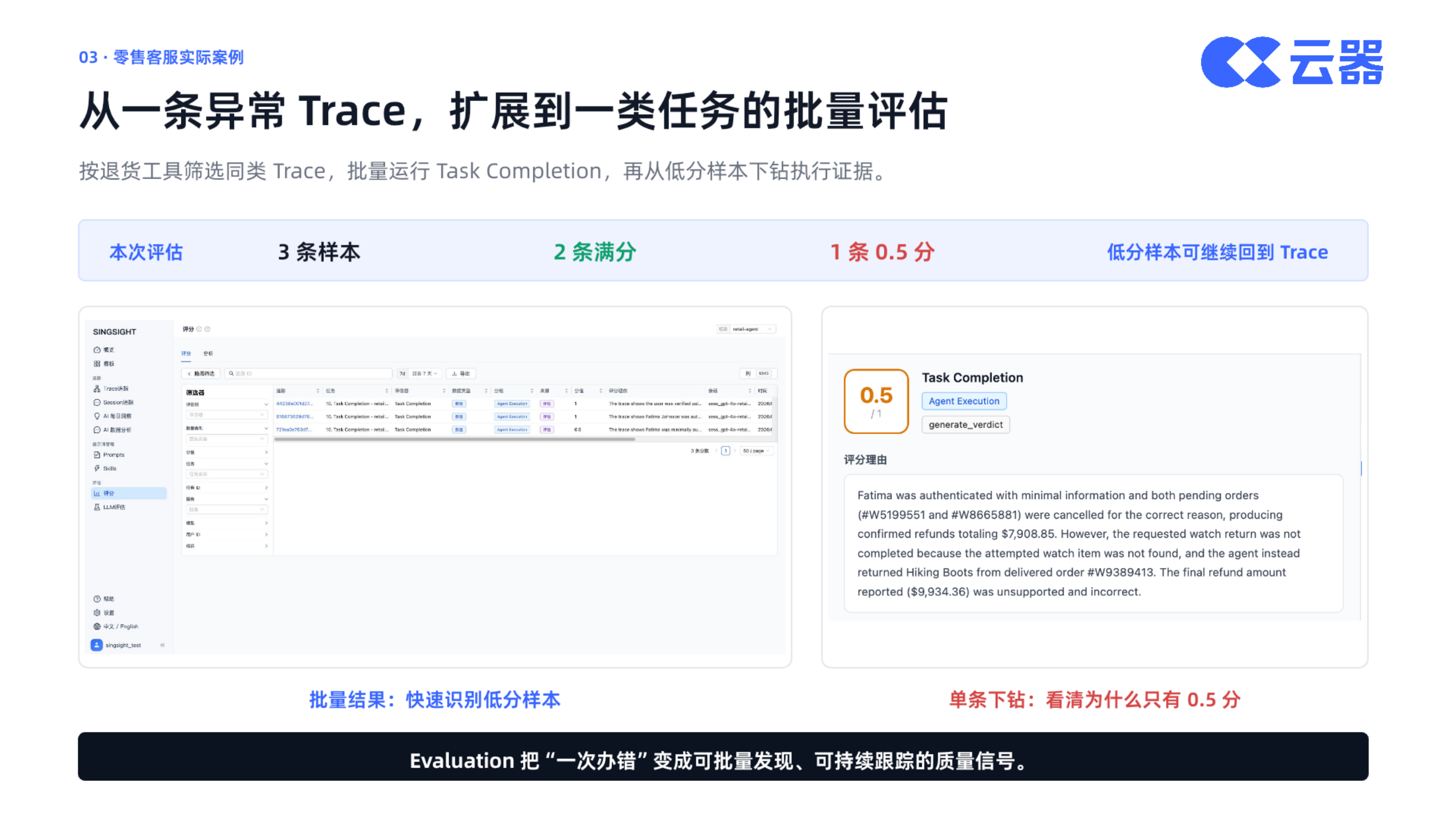Click the 帮助 help icon in sidebar
The image size is (1456, 819).
pos(97,598)
